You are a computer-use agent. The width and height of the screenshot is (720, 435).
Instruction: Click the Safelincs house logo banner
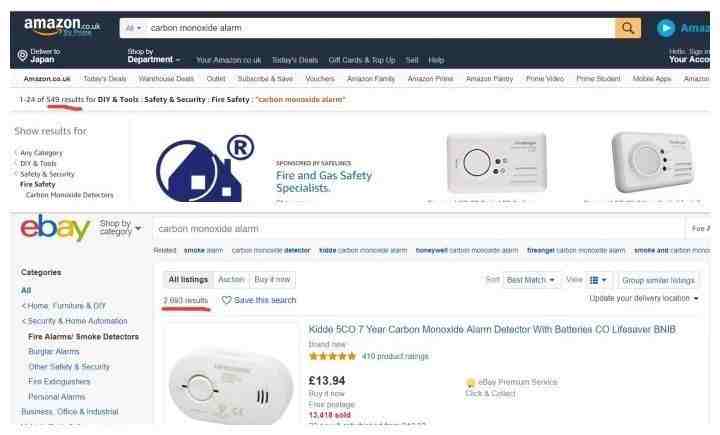204,169
